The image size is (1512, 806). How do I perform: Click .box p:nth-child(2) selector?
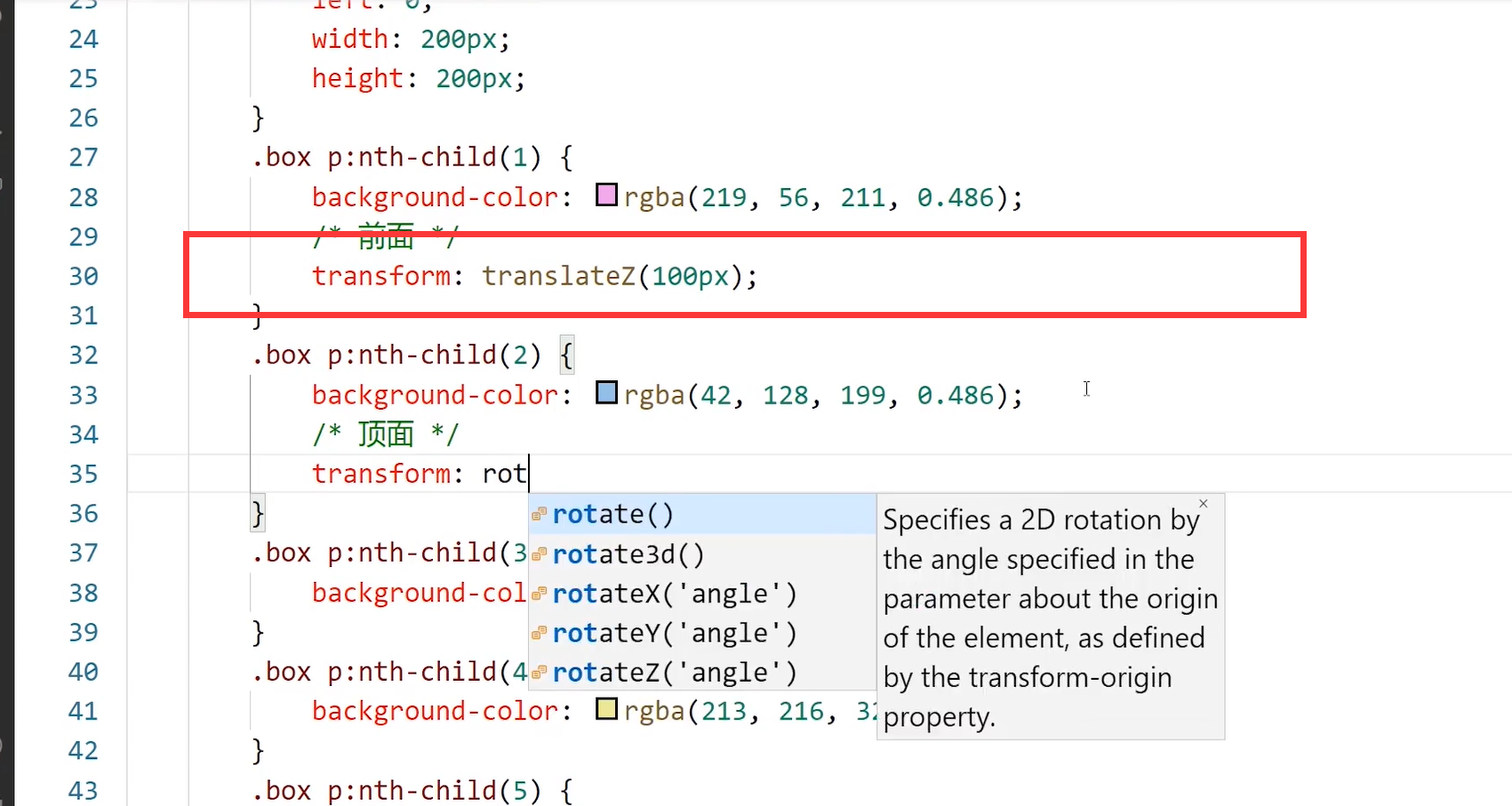396,355
